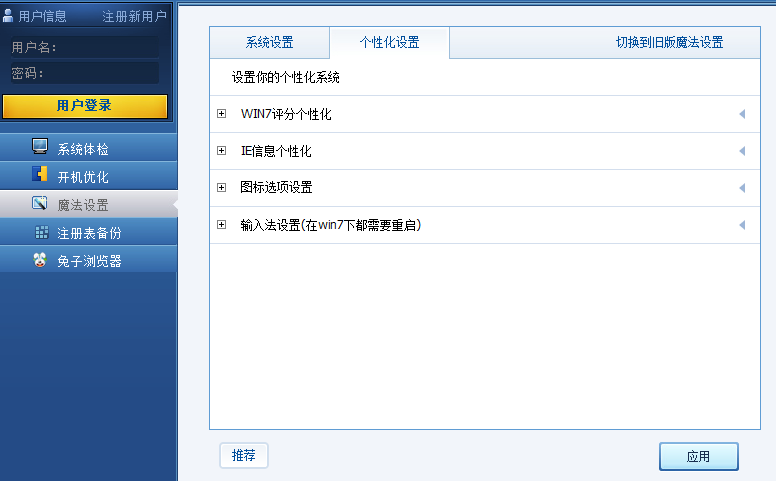The height and width of the screenshot is (481, 776).
Task: Expand the 图标选项设置 plus box
Action: click(x=222, y=188)
